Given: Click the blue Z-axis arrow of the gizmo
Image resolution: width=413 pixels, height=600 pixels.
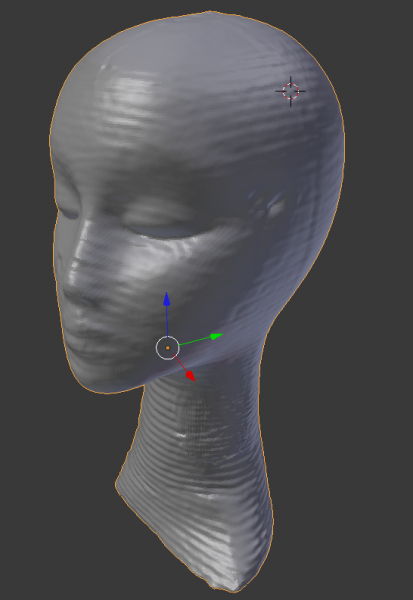Looking at the screenshot, I should pos(167,299).
